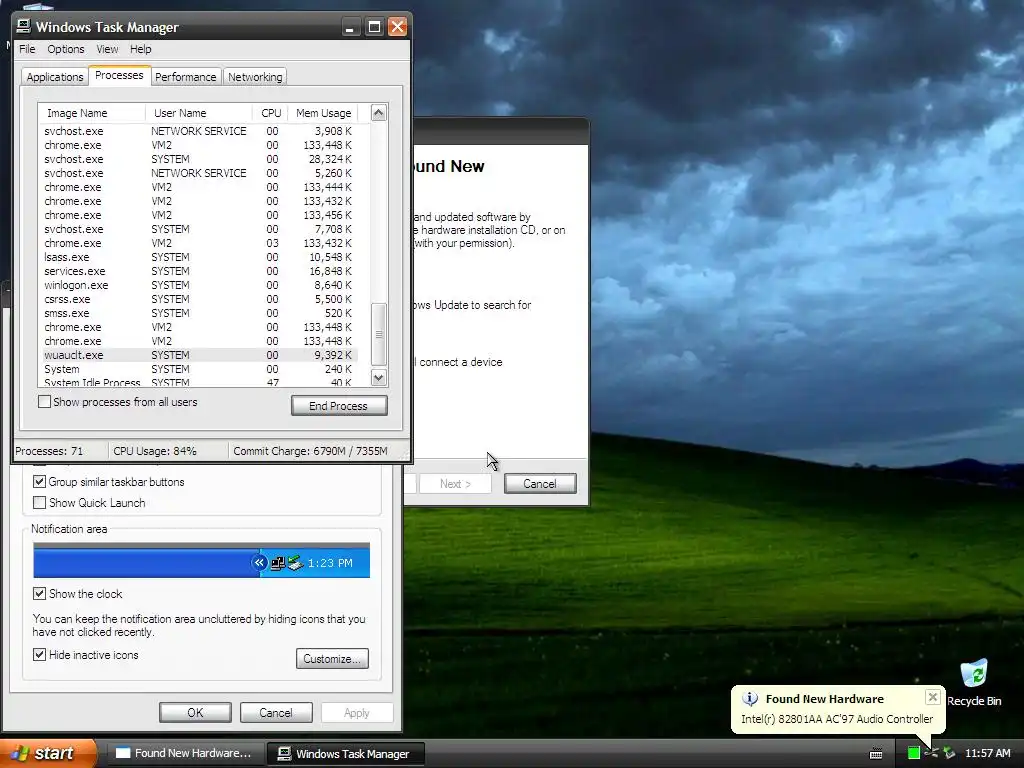Select svchost.exe using 7,708 K
The width and height of the screenshot is (1024, 768).
point(200,229)
